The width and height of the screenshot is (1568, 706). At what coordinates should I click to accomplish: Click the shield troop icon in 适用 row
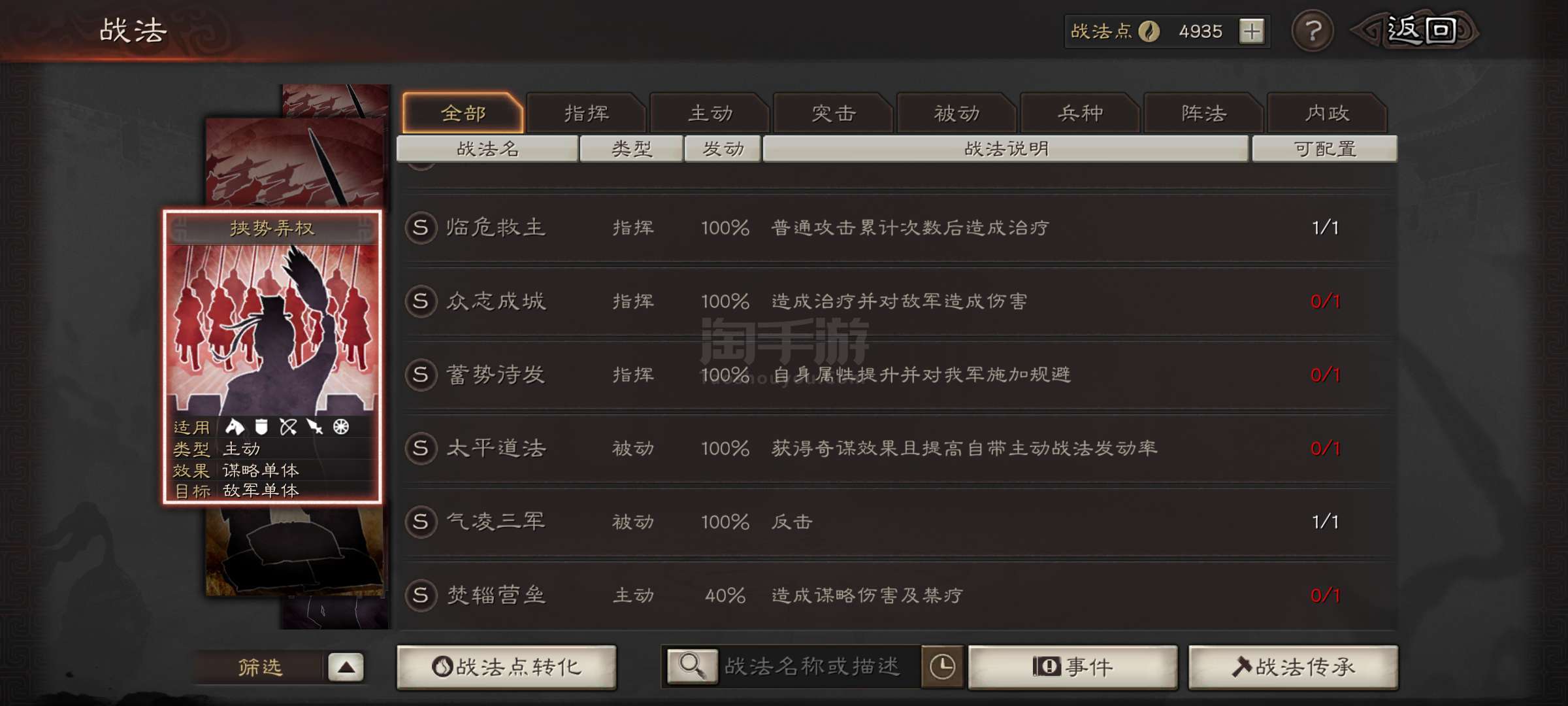pos(261,427)
